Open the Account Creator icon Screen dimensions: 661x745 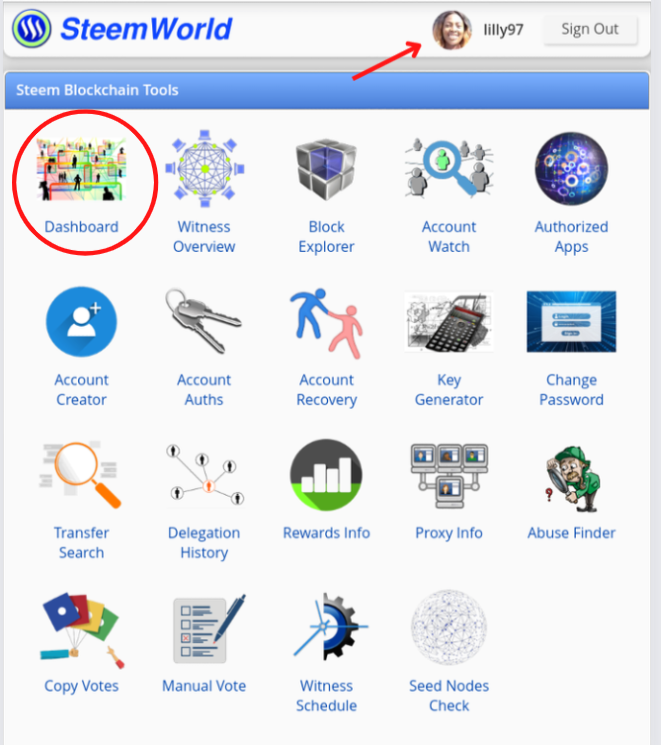[81, 322]
